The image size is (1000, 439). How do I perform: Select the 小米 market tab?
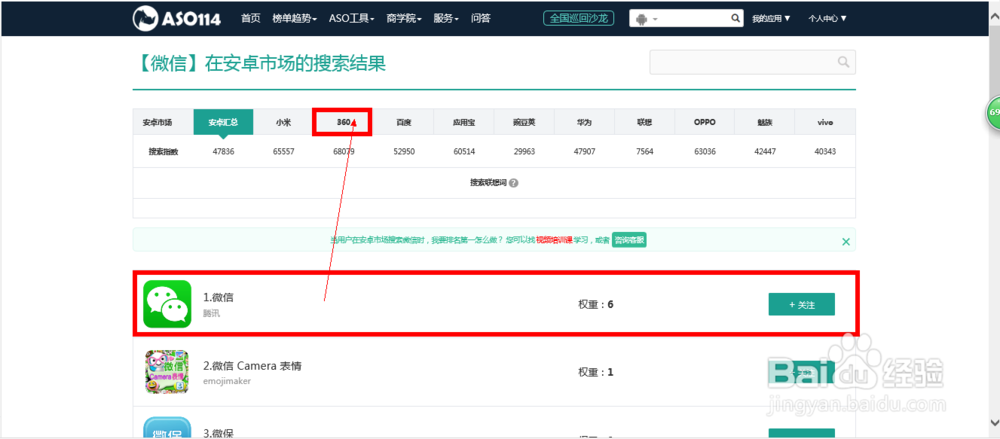pos(283,122)
